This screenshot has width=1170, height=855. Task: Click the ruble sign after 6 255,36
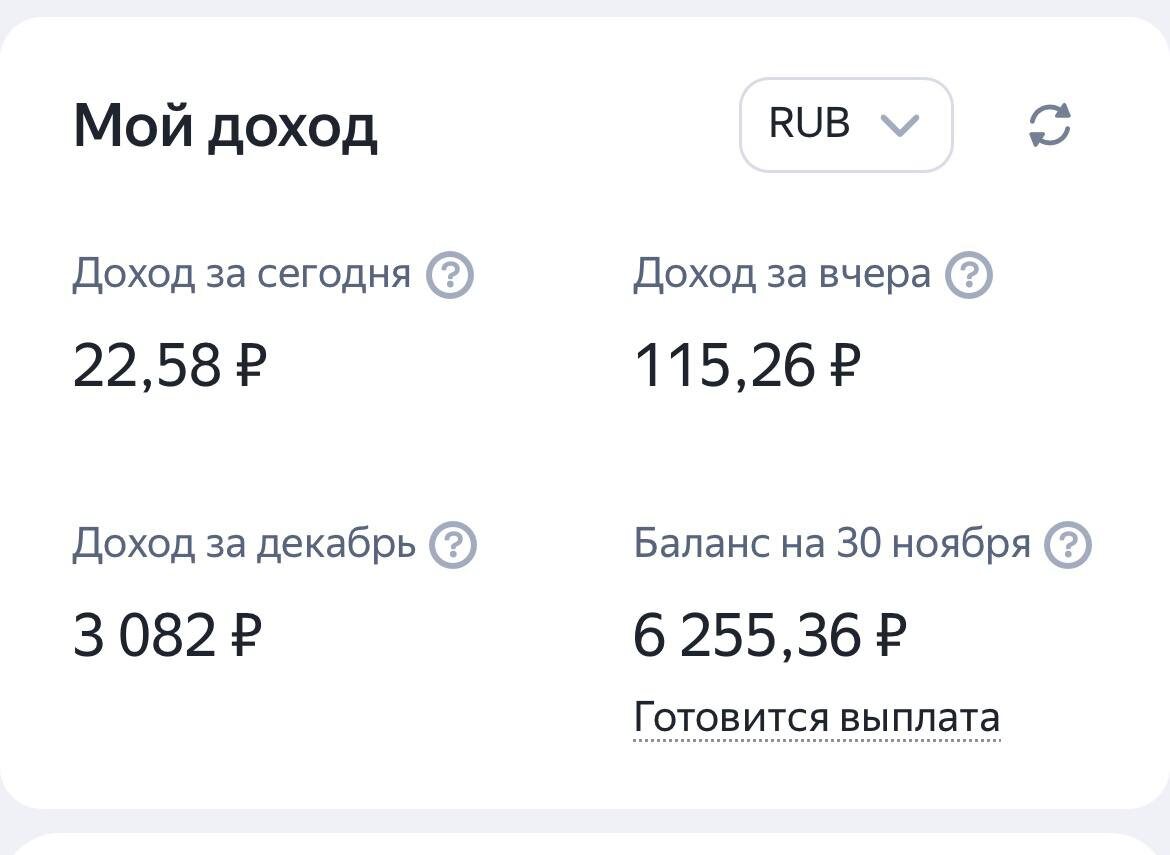click(891, 635)
